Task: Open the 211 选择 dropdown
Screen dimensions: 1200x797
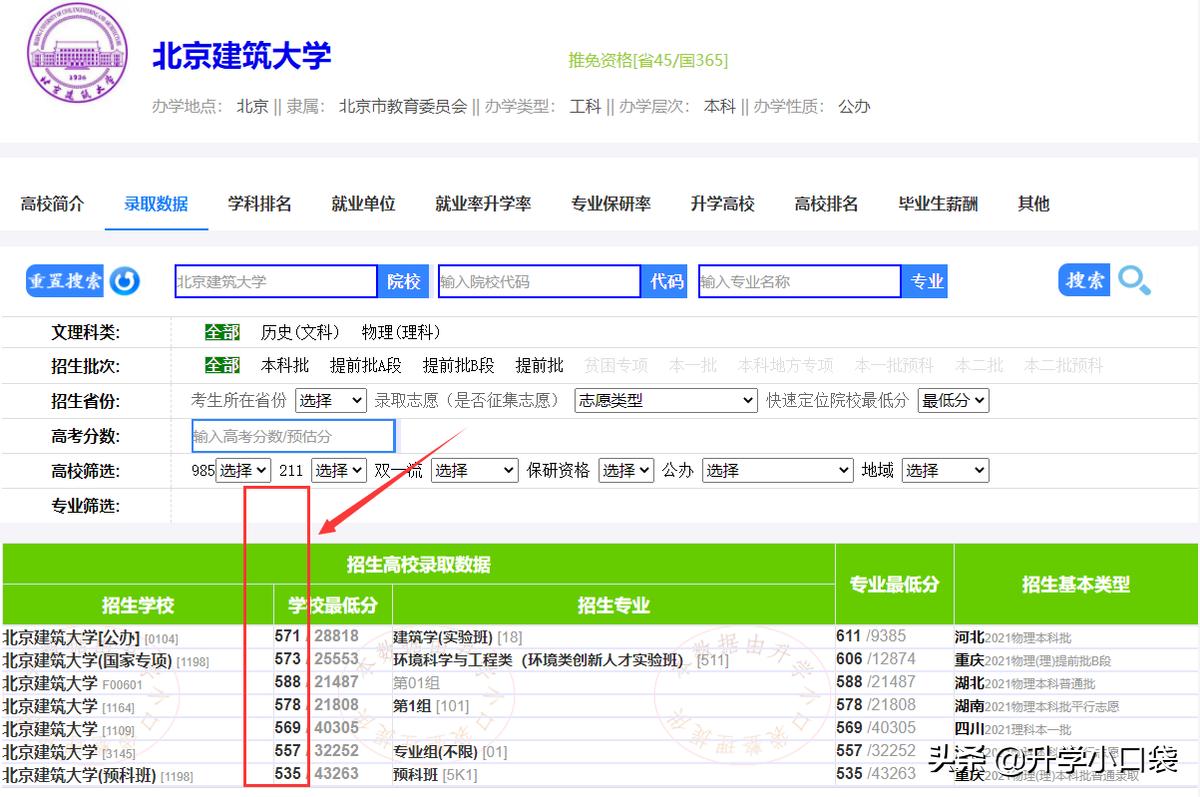Action: coord(338,470)
